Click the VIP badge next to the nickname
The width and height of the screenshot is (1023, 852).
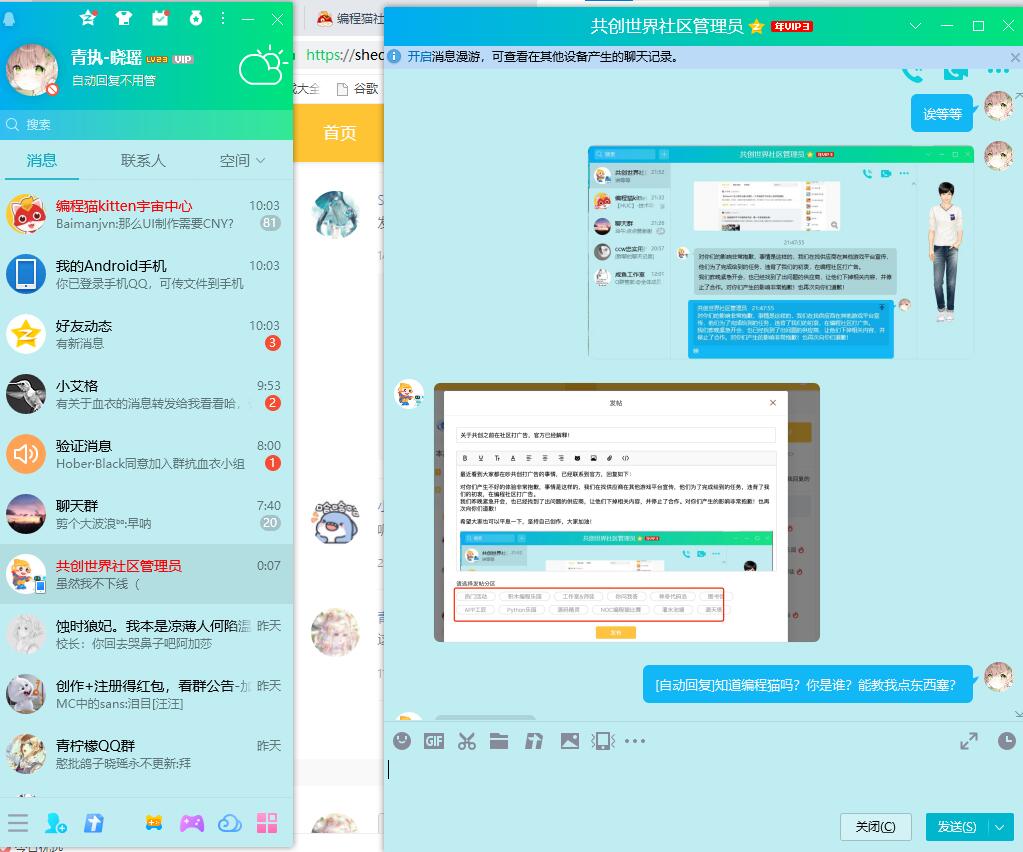(183, 59)
